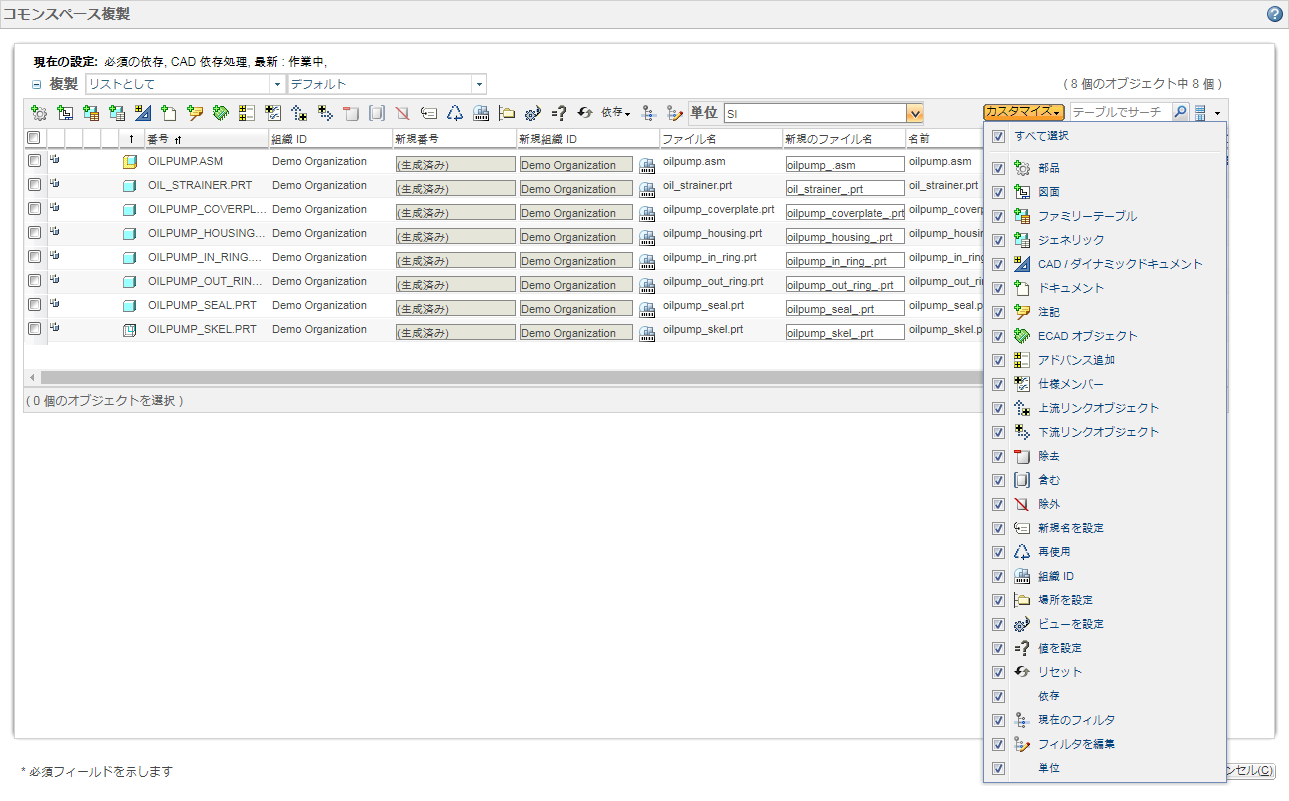Click the Set Value toolbar icon
This screenshot has height=801, width=1289.
[559, 113]
